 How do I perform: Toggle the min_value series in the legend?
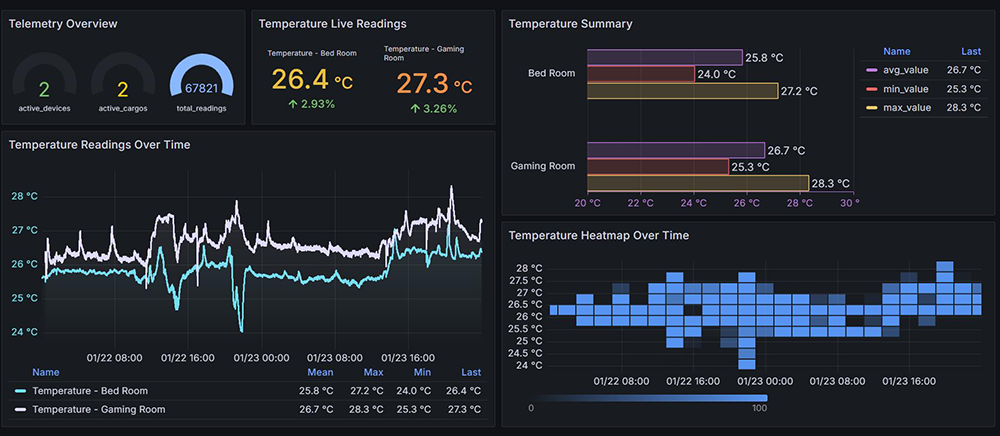pyautogui.click(x=897, y=89)
